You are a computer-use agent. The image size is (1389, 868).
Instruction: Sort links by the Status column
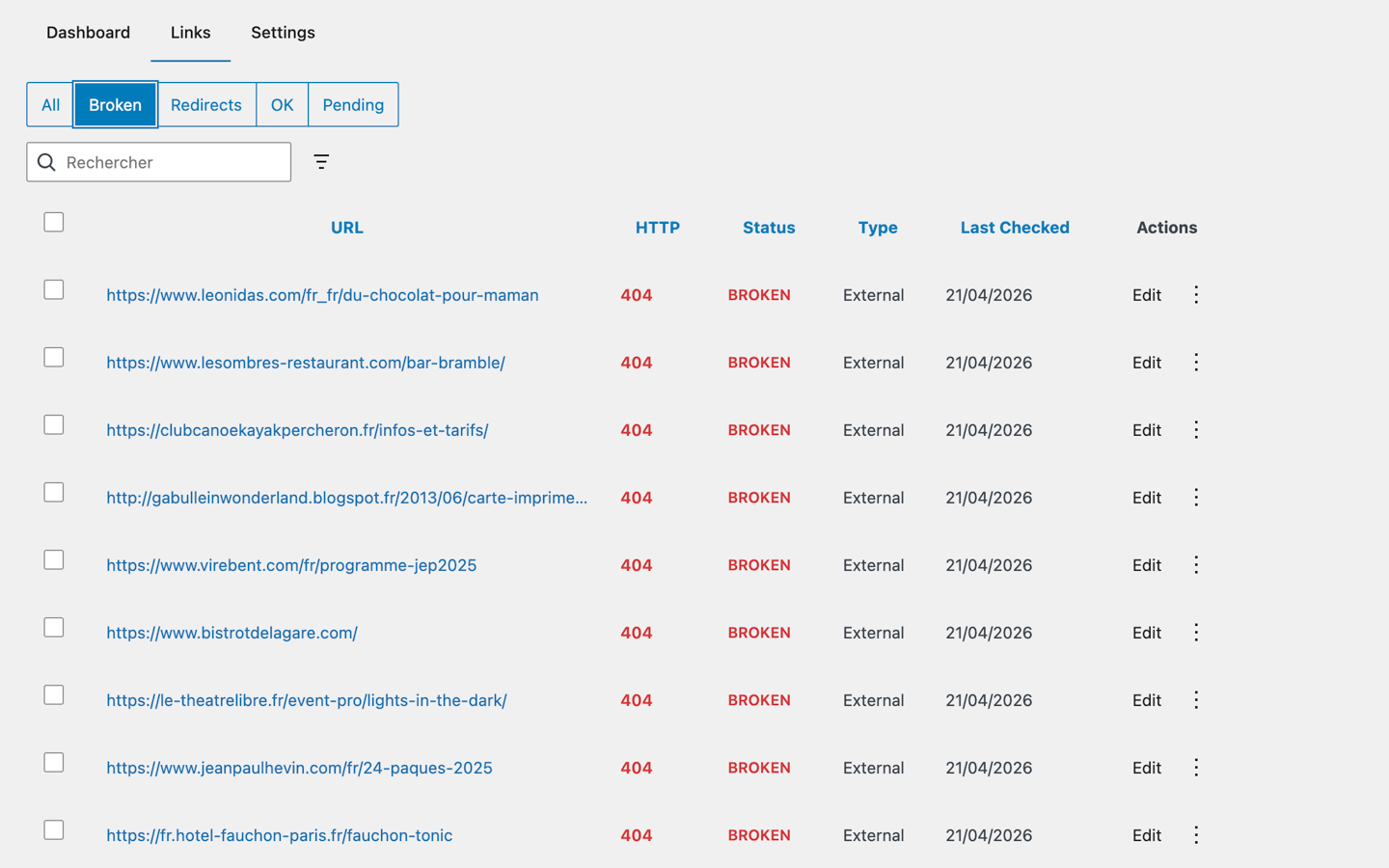click(x=769, y=228)
